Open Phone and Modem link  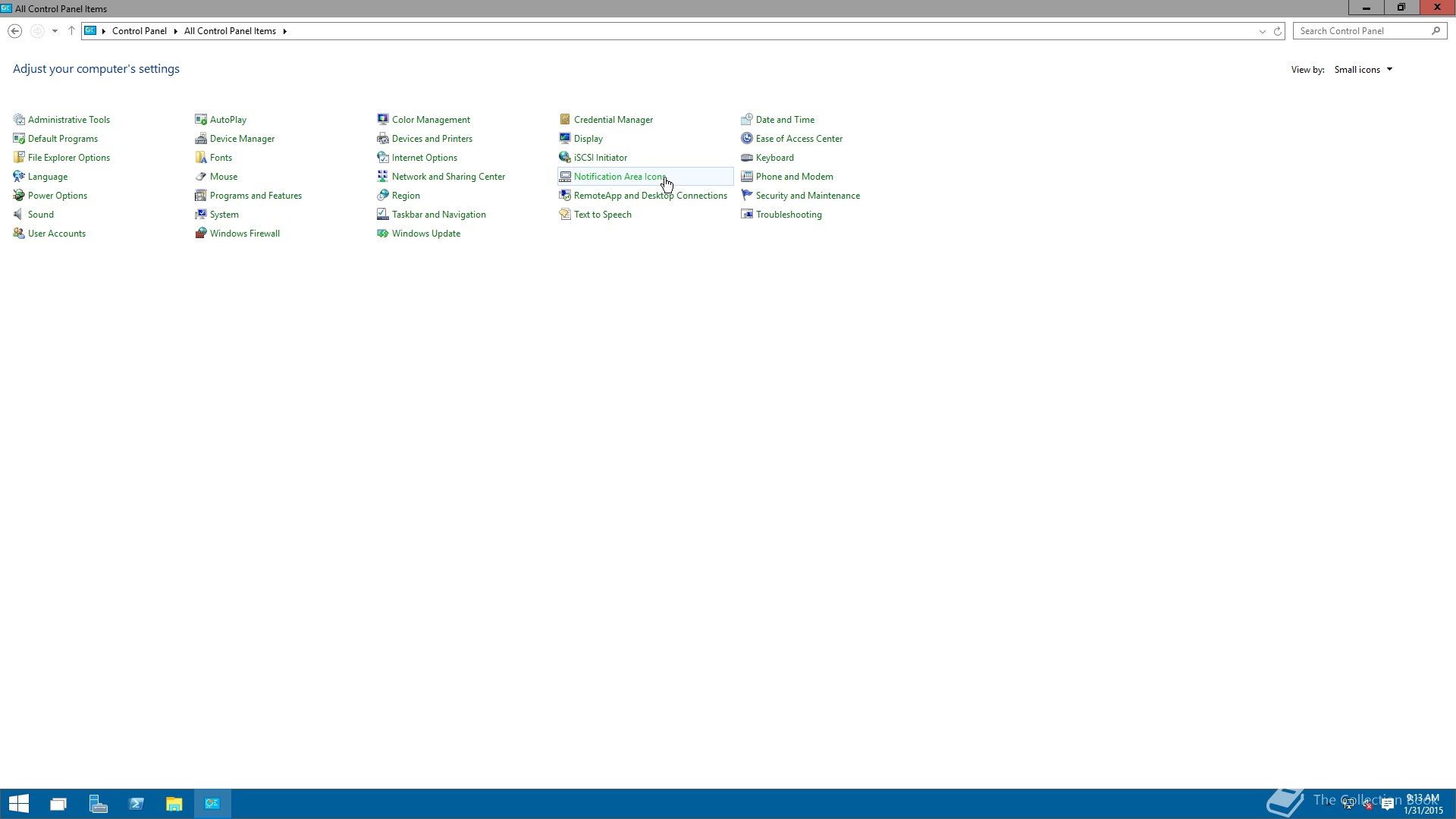click(795, 177)
